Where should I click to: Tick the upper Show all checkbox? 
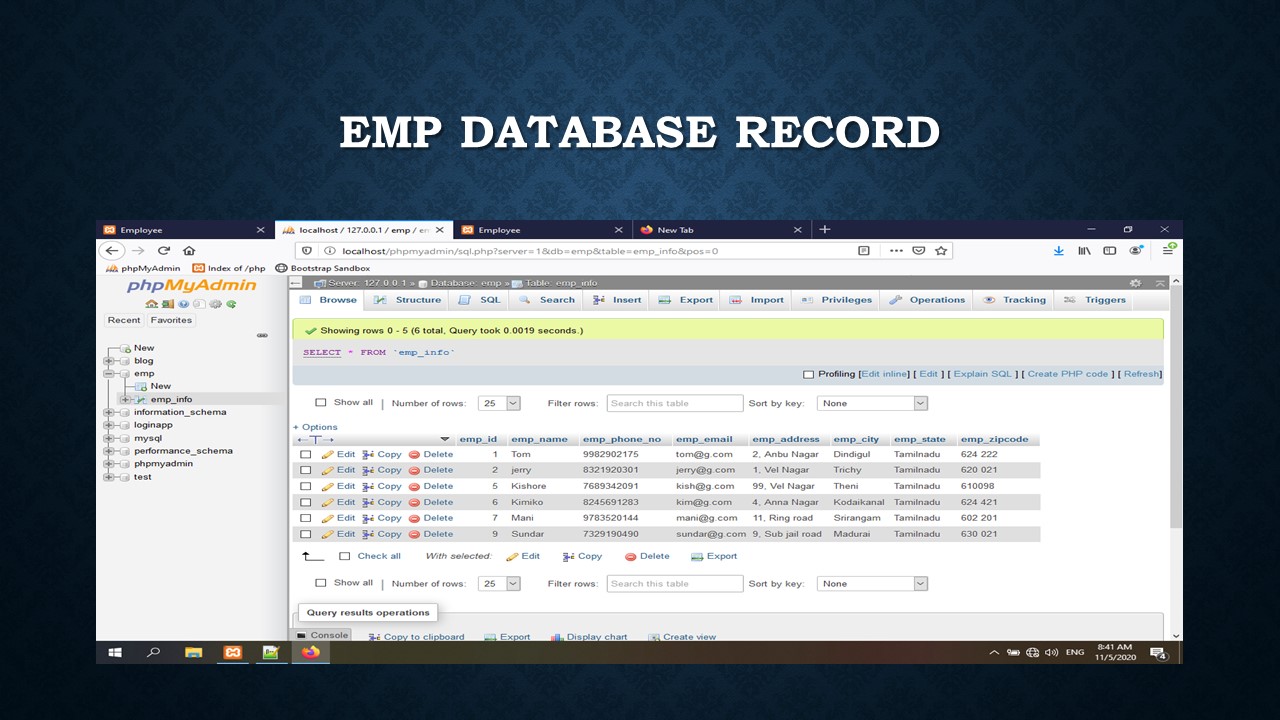point(321,403)
